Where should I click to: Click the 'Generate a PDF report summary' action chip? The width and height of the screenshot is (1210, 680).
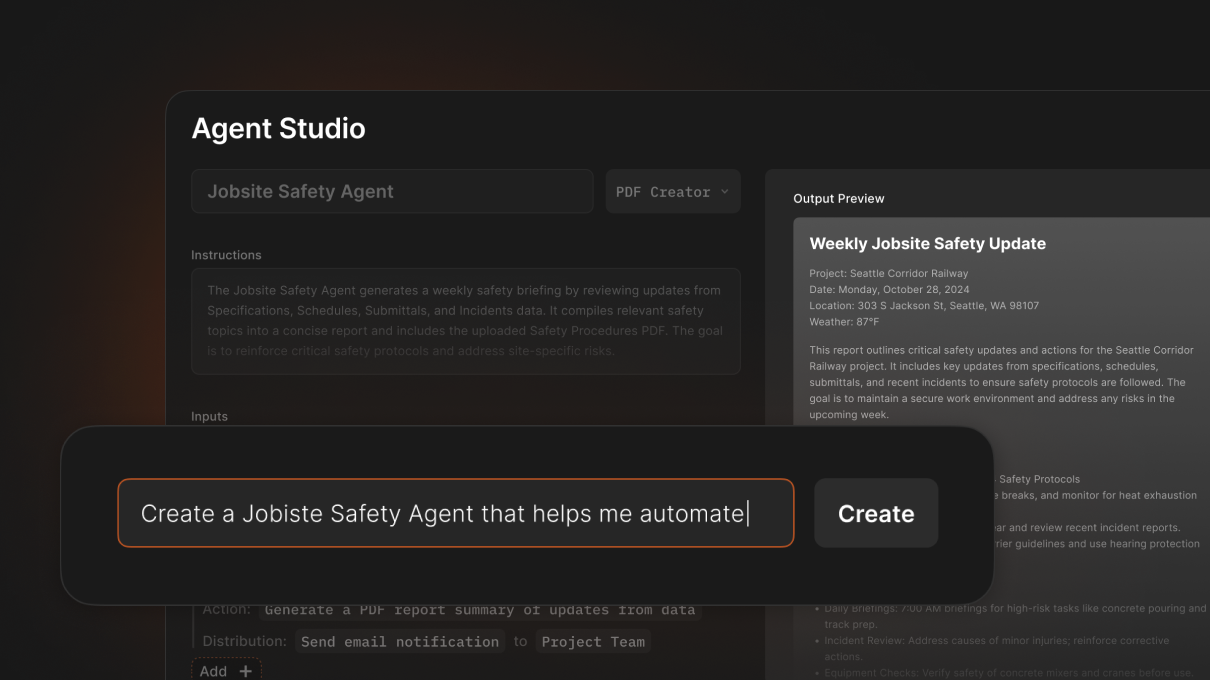(479, 609)
